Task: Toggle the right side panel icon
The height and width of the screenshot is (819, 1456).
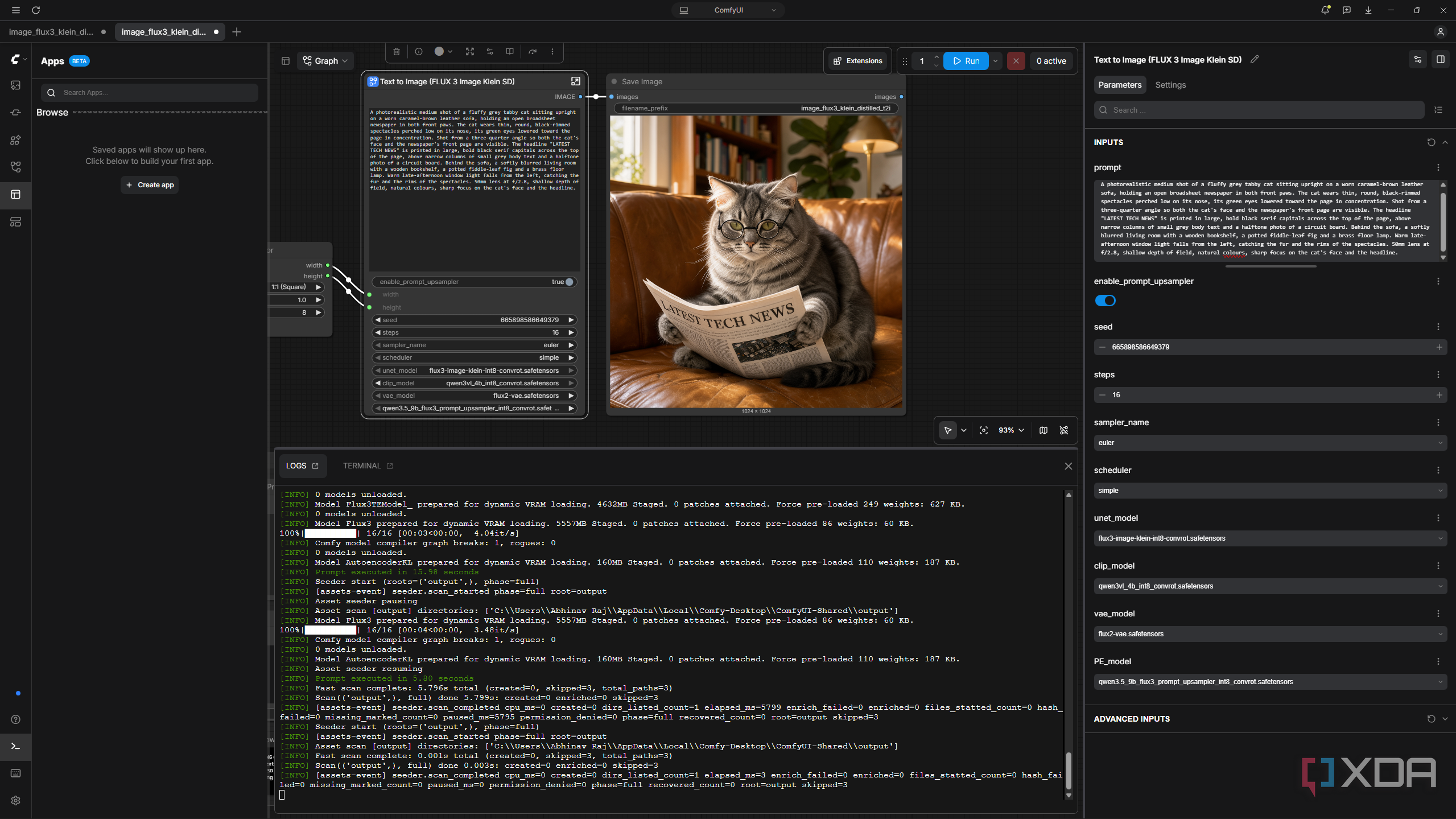Action: (1440, 59)
